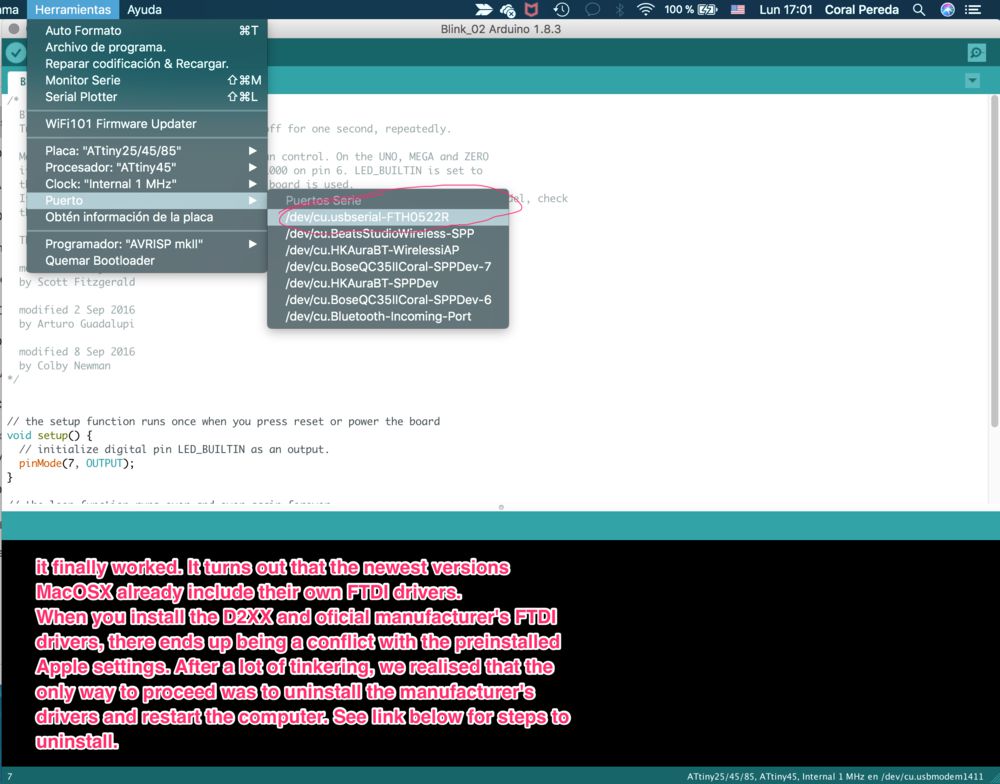Expand the Programador: "AVRISP mkII" submenu

pos(147,244)
